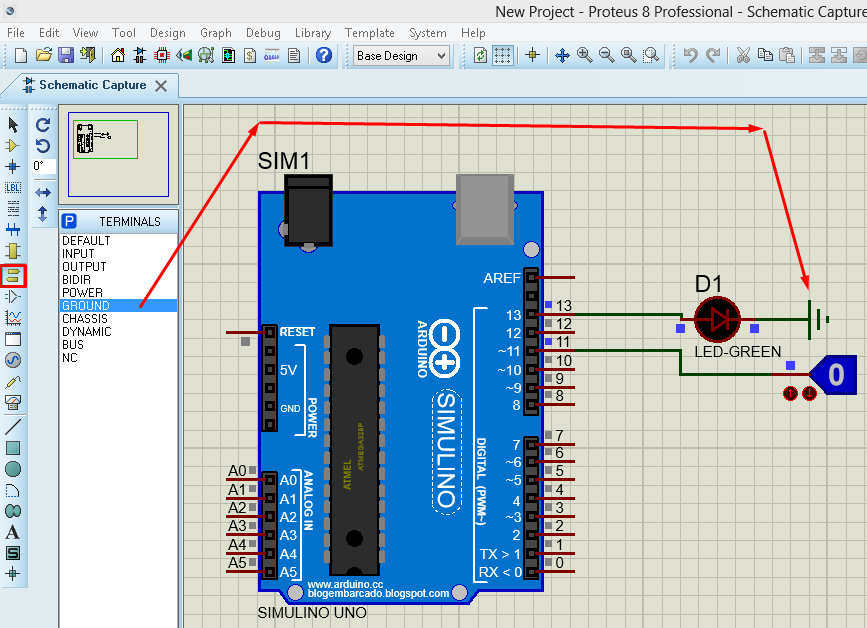867x628 pixels.
Task: Copy the selected schematic objects
Action: pos(765,55)
